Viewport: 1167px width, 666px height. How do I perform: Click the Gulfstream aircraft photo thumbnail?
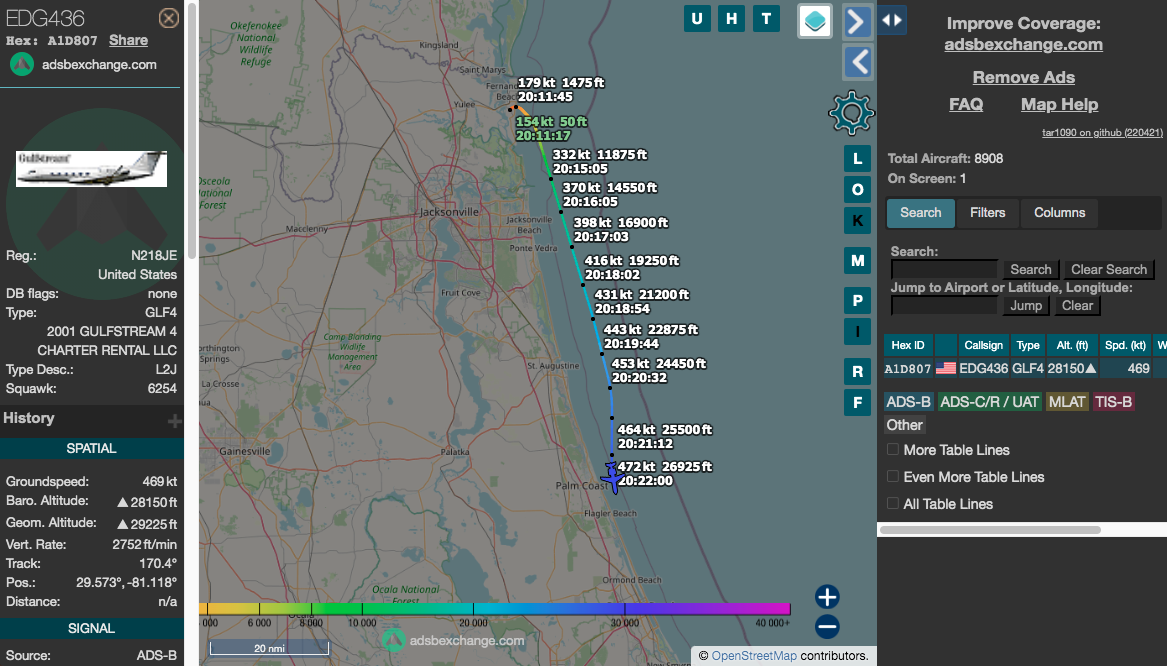(x=92, y=169)
